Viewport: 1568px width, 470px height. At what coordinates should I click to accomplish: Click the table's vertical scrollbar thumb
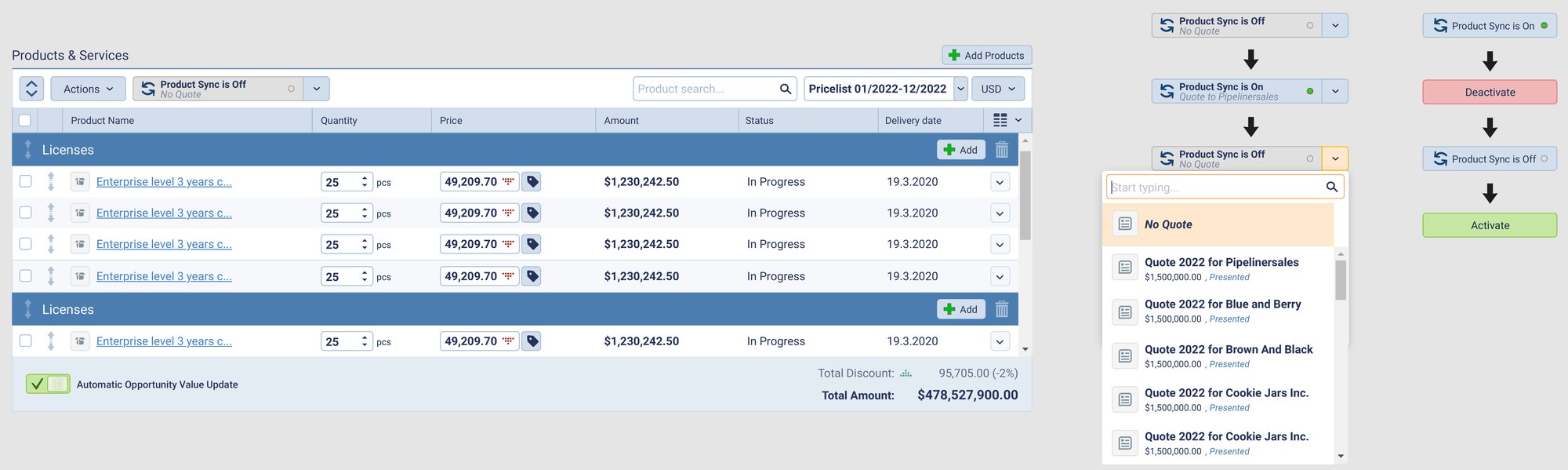pos(1025,195)
